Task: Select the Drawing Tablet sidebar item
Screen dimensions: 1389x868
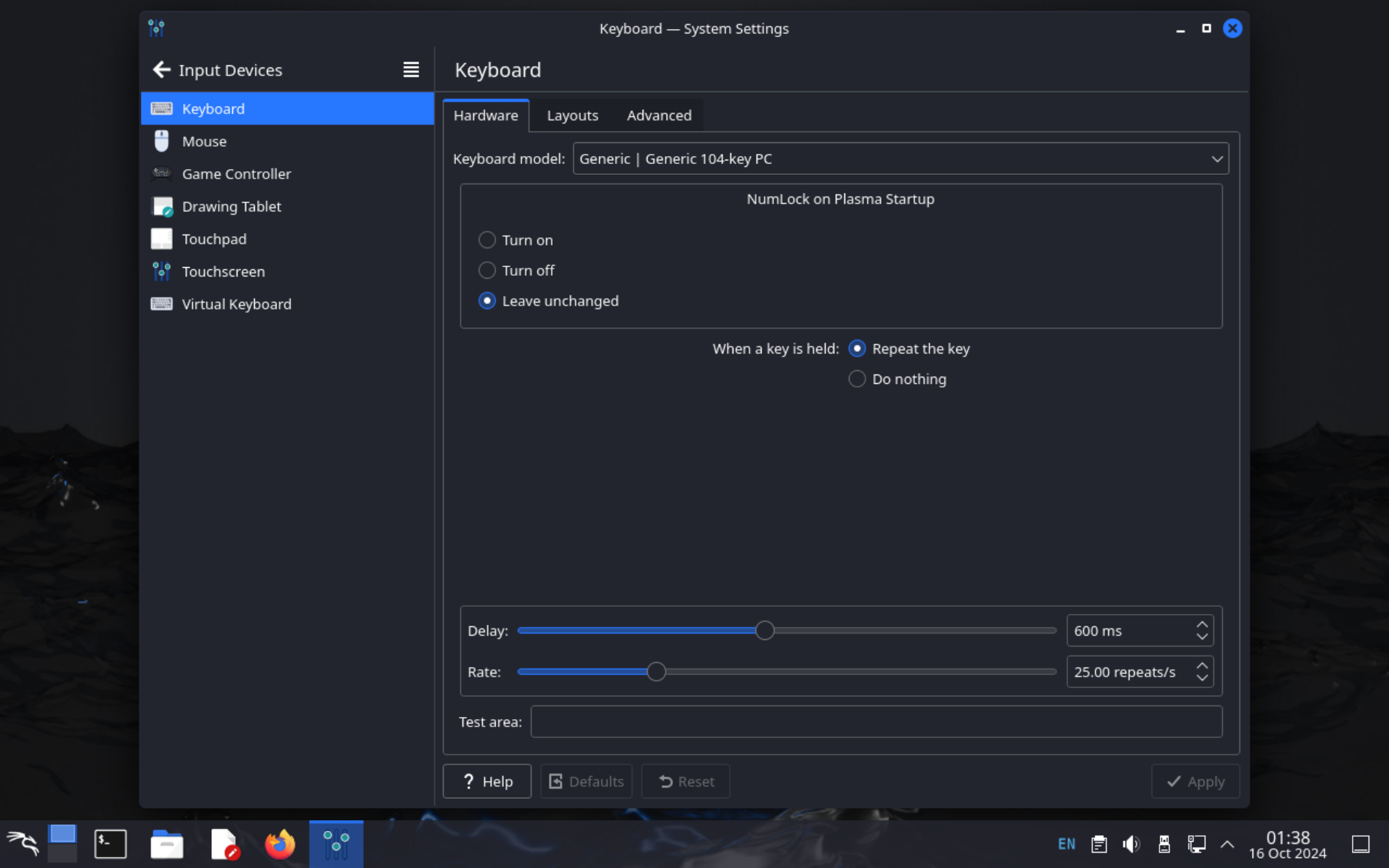Action: pos(231,206)
